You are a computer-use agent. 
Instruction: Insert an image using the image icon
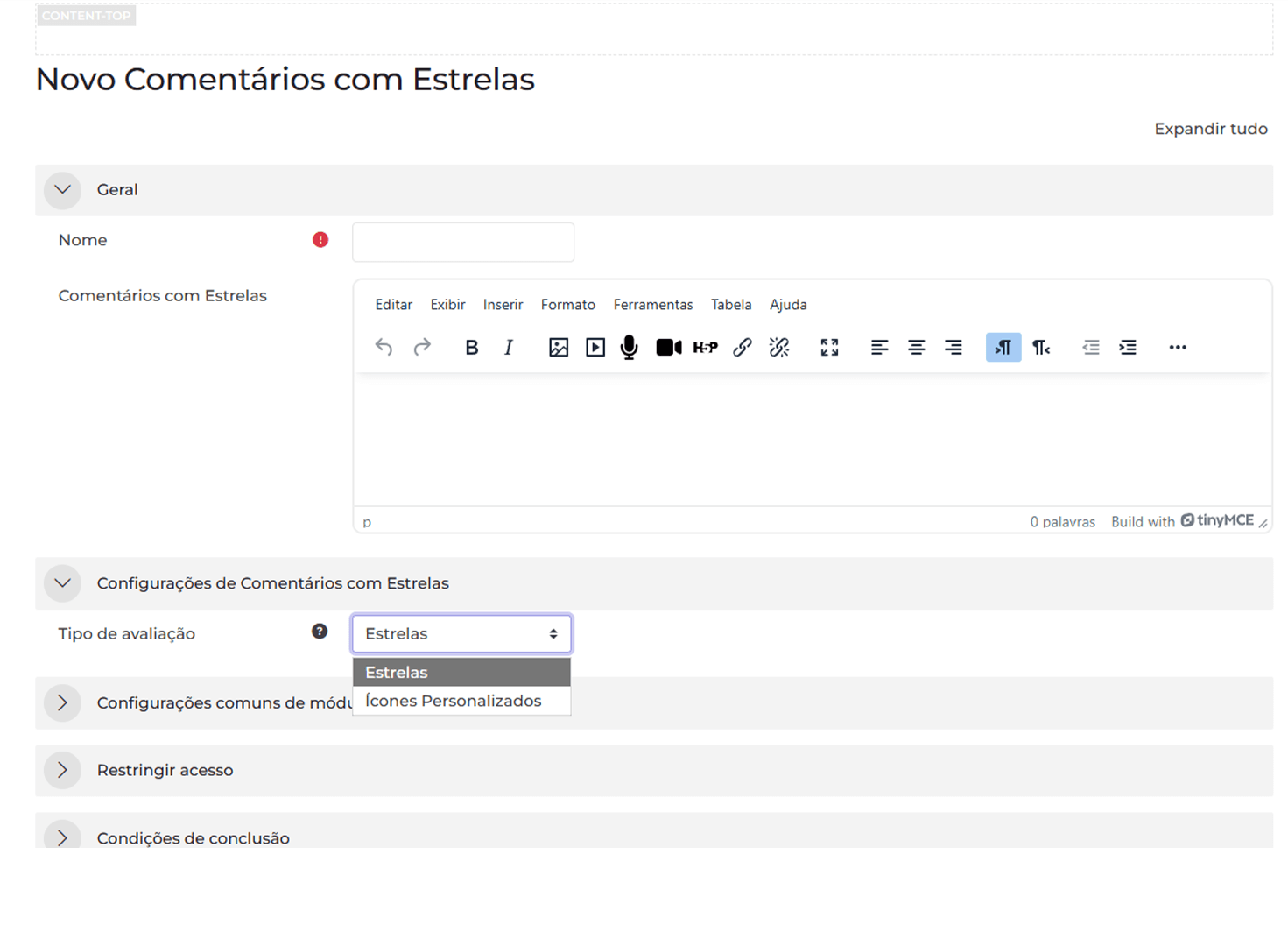559,348
